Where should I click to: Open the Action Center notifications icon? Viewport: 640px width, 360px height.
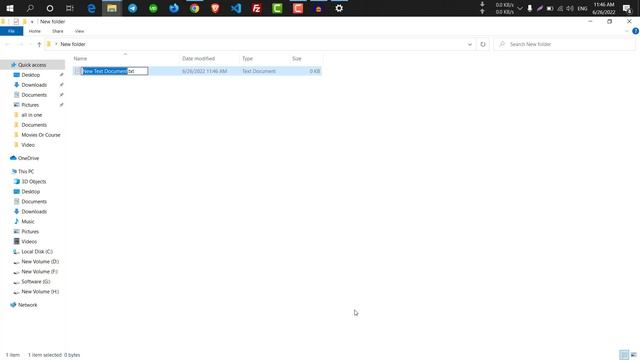coord(627,8)
